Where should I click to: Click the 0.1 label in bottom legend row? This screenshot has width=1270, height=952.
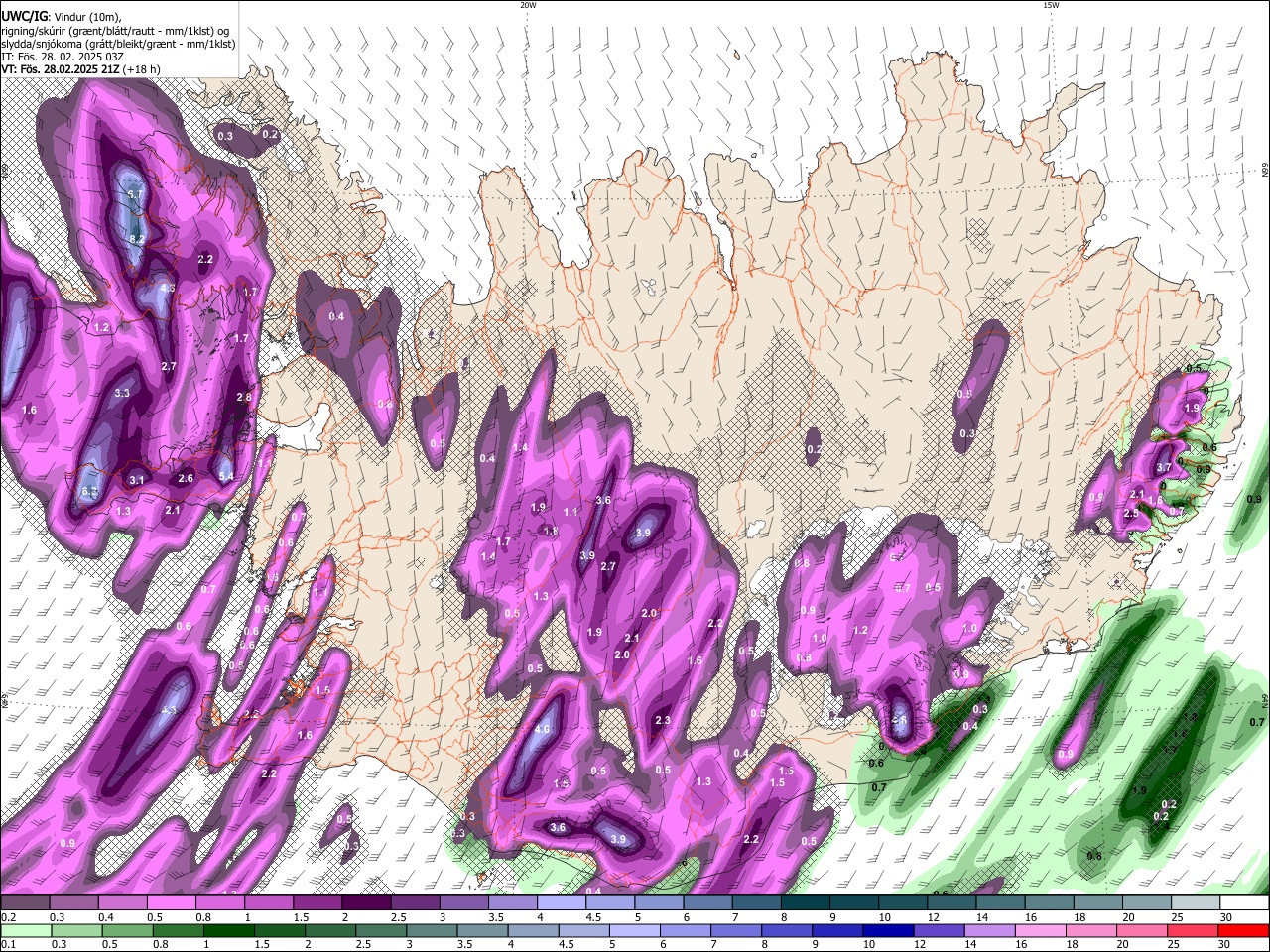(8, 945)
